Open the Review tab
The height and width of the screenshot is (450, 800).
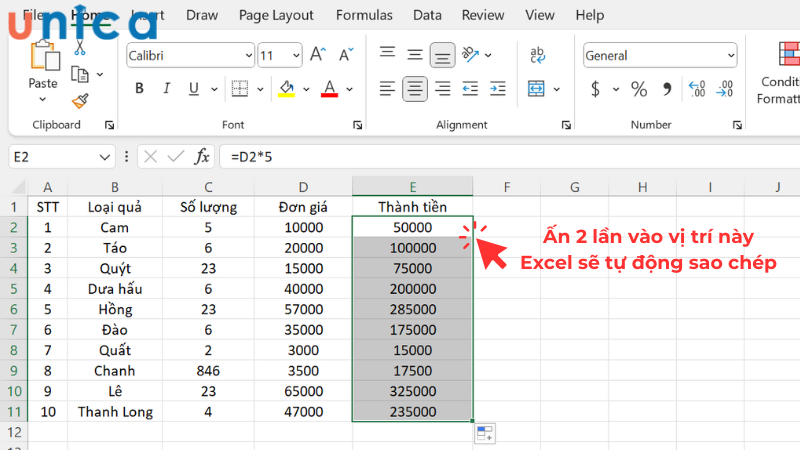[x=483, y=15]
